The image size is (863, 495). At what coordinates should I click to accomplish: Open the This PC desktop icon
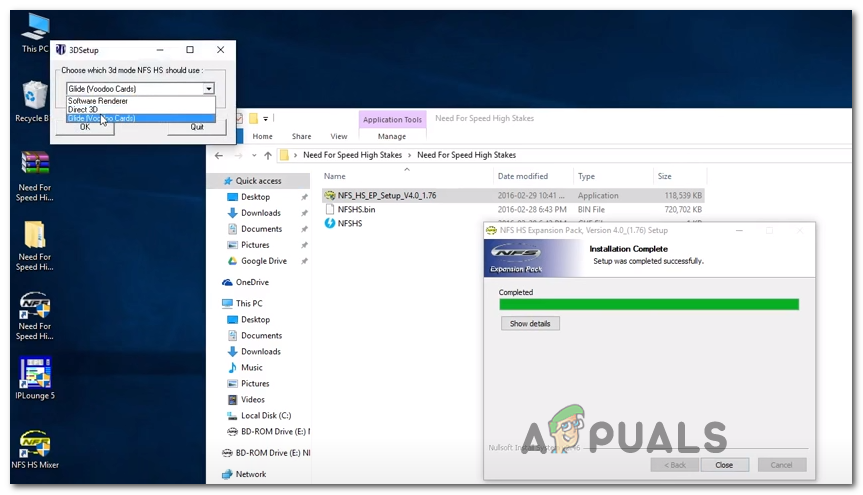tap(34, 33)
